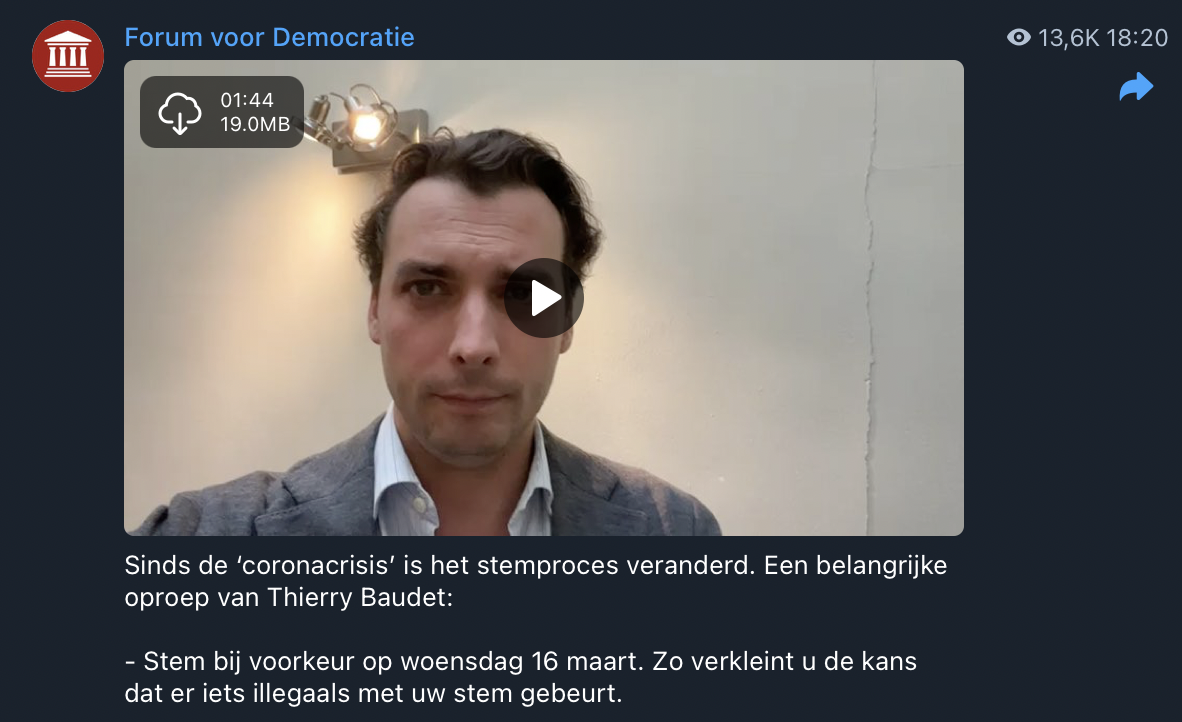The image size is (1182, 722).
Task: Click the 18:20 message timestamp
Action: (x=1137, y=38)
